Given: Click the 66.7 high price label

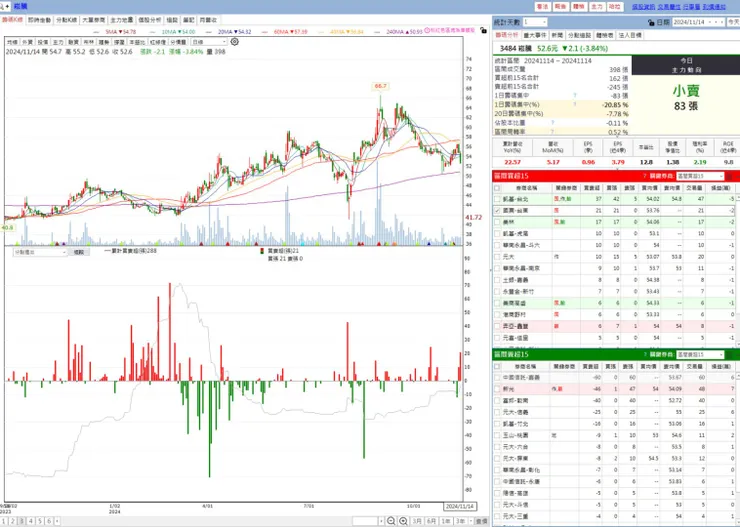Looking at the screenshot, I should 380,86.
